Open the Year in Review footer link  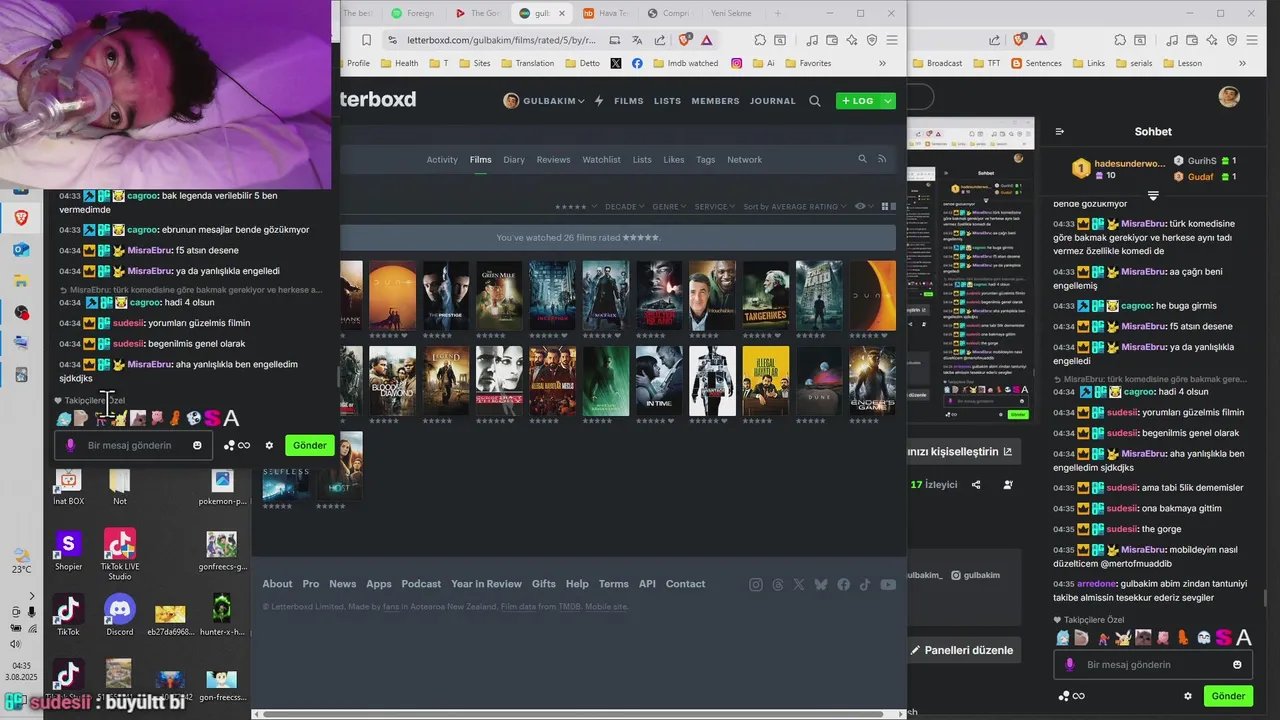coord(486,584)
